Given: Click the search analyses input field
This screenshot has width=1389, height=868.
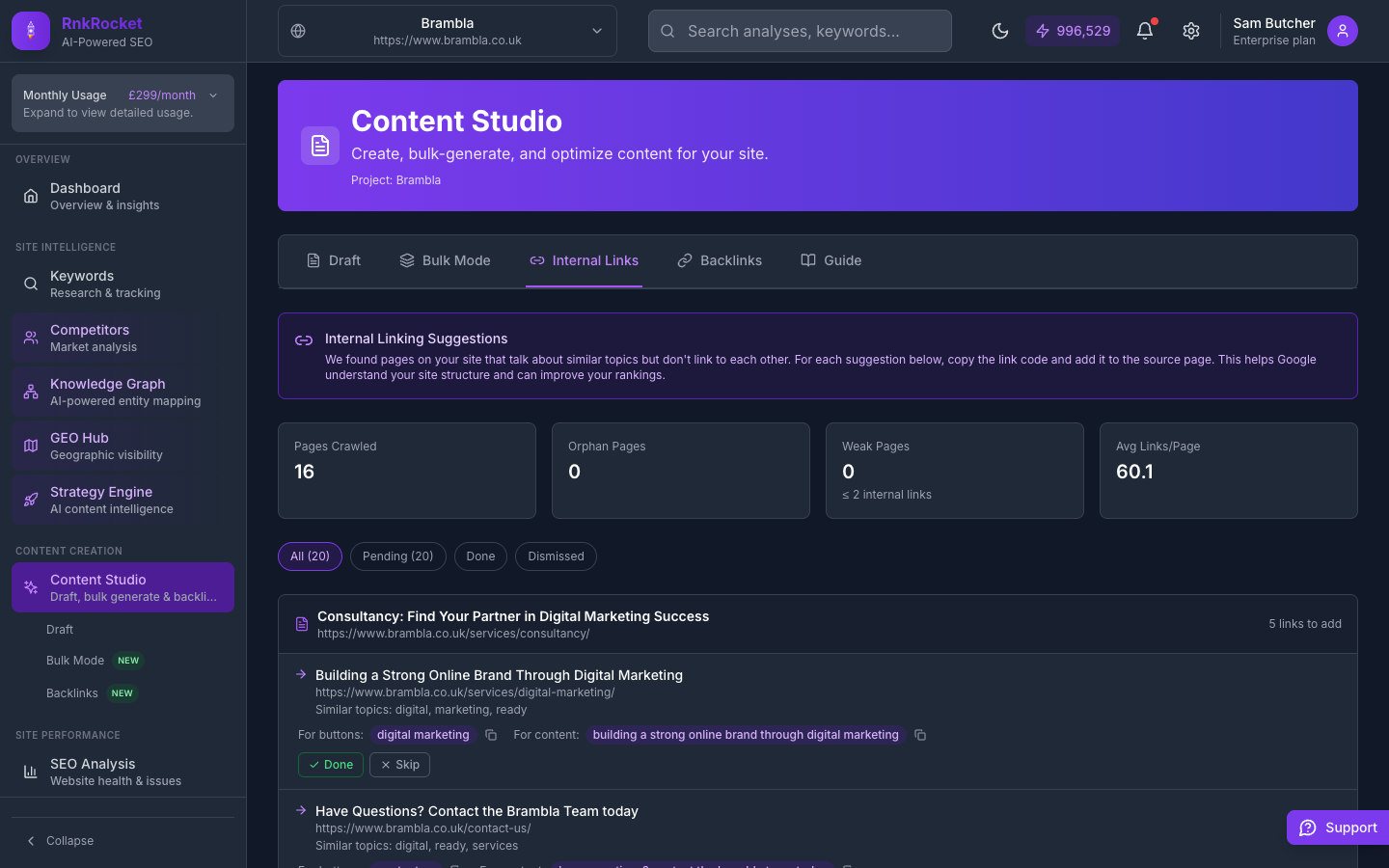Looking at the screenshot, I should (x=799, y=31).
